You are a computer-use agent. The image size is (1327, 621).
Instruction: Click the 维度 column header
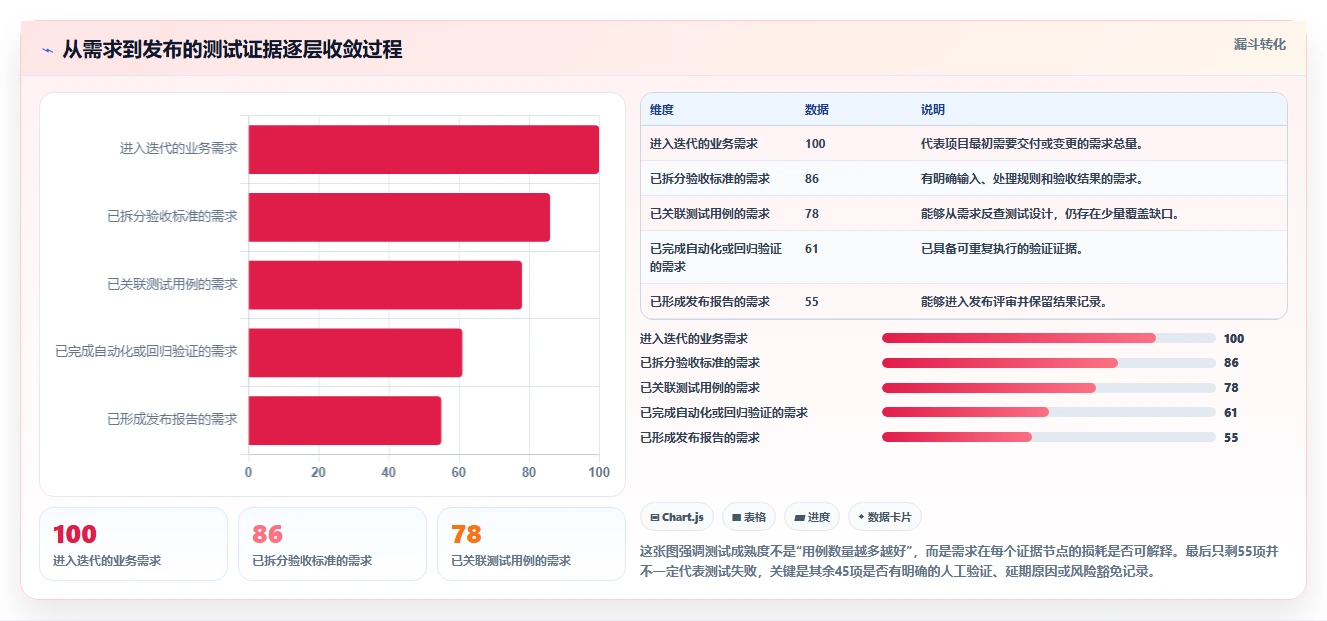click(662, 110)
